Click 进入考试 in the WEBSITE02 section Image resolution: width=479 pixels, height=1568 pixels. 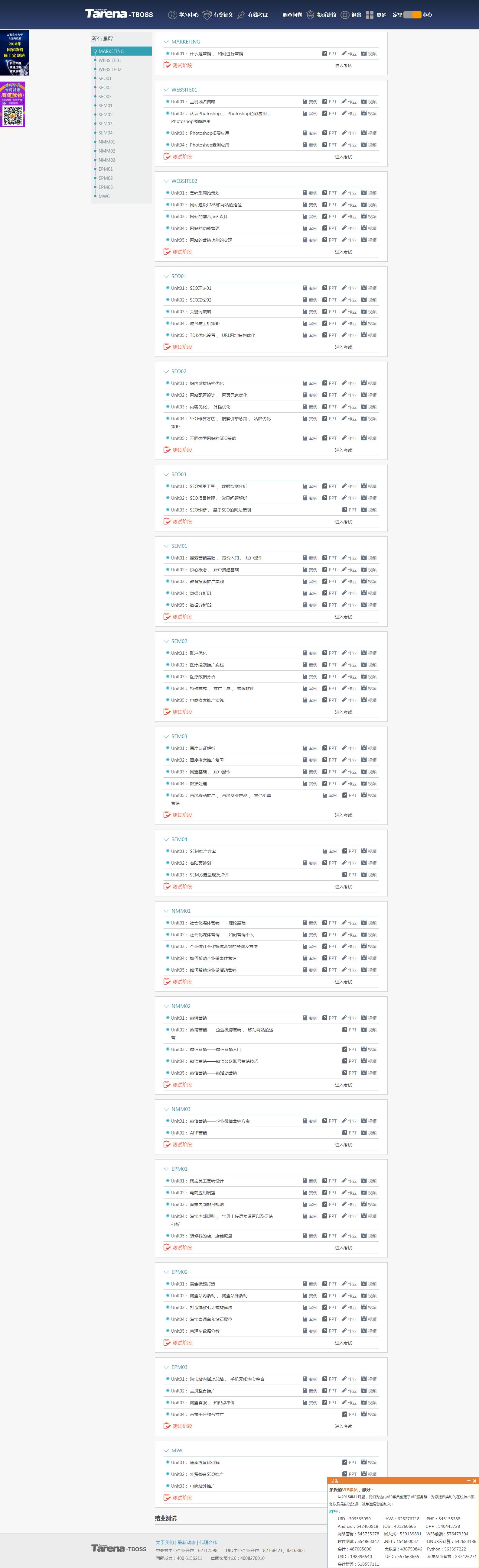point(344,252)
